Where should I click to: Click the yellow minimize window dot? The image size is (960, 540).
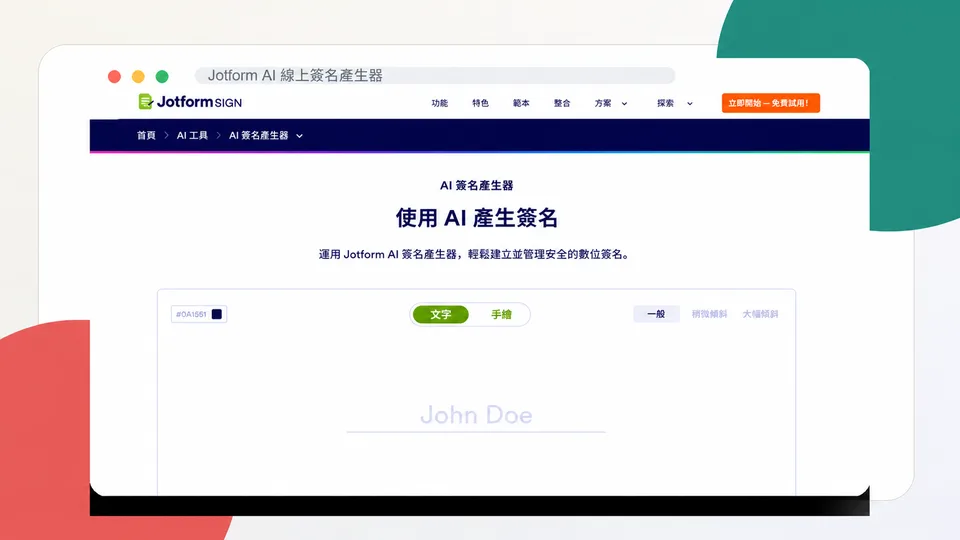point(138,77)
